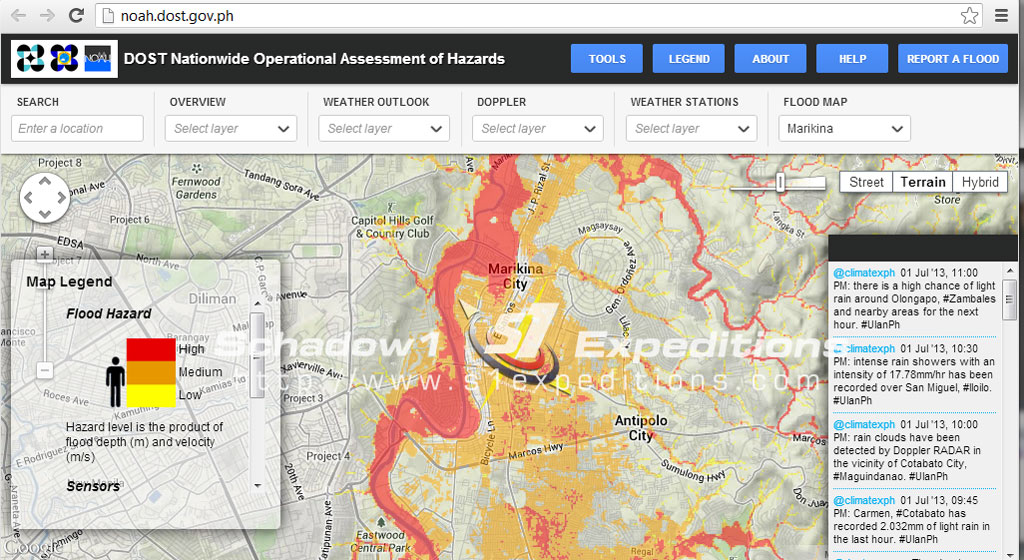
Task: Click the tweet feed scrollbar thumb
Action: 1010,300
